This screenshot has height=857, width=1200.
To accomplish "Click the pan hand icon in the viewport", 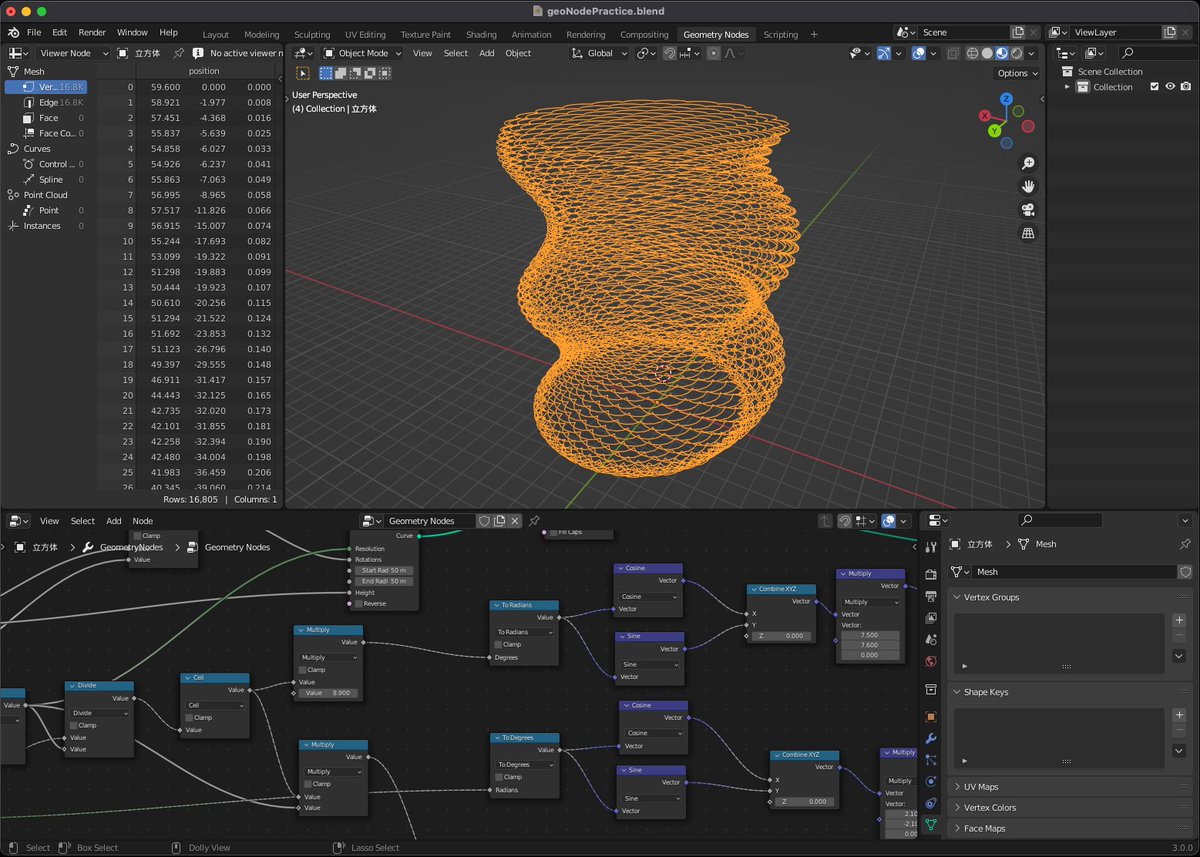I will [1028, 187].
